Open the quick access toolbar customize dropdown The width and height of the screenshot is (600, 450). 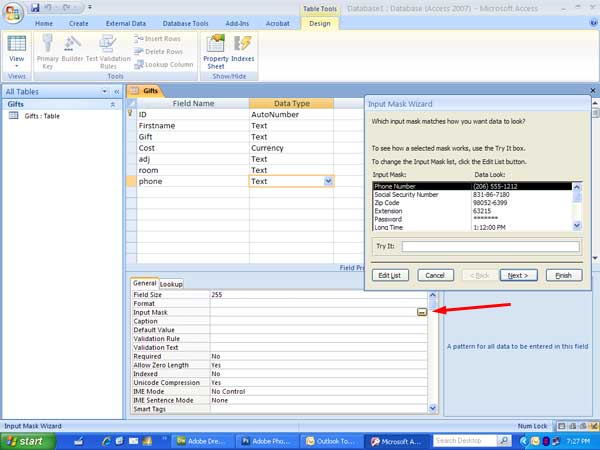90,7
